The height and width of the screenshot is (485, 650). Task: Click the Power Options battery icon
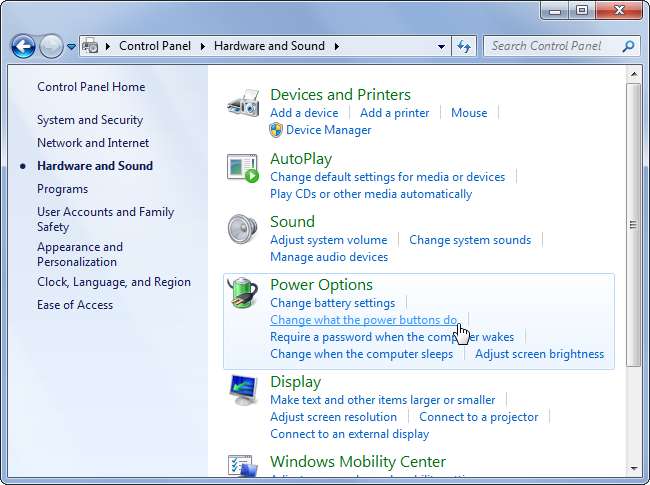[x=243, y=294]
